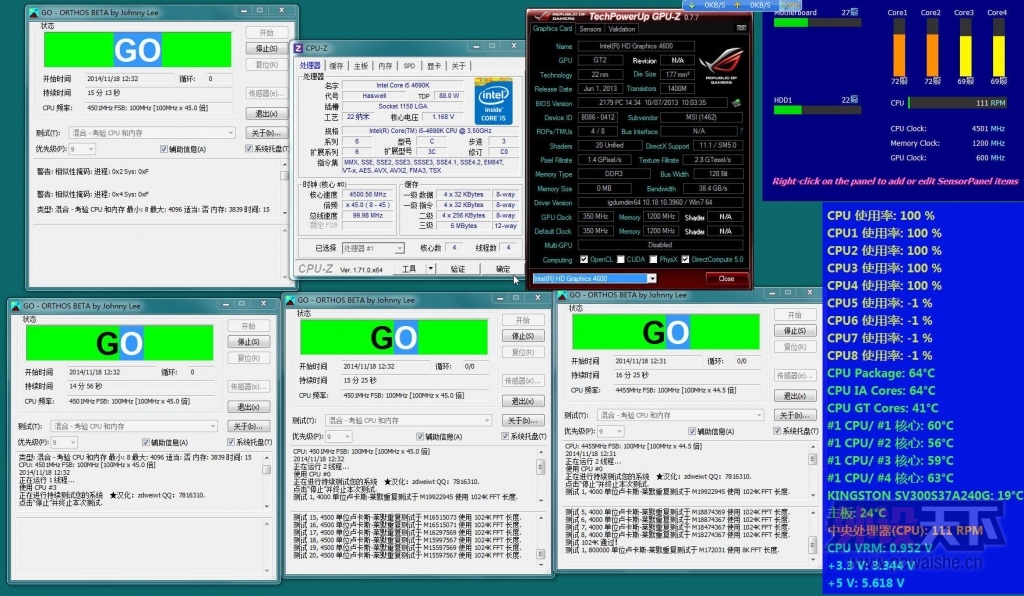
Task: Click title icon of ORTHOS window showing 14分56秒
Action: (x=16, y=306)
